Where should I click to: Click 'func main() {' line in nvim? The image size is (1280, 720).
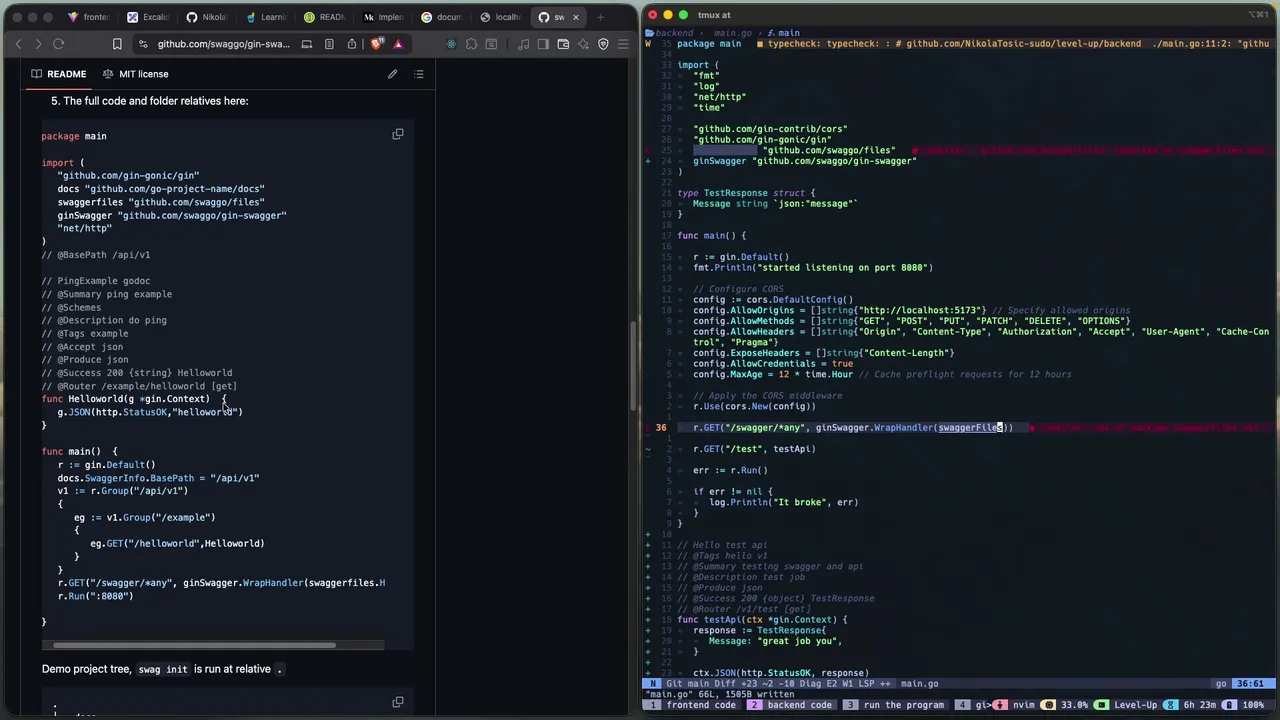point(711,236)
